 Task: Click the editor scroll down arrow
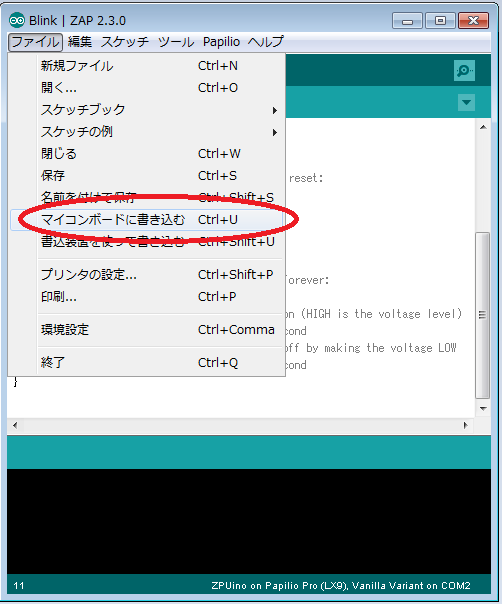tap(483, 409)
